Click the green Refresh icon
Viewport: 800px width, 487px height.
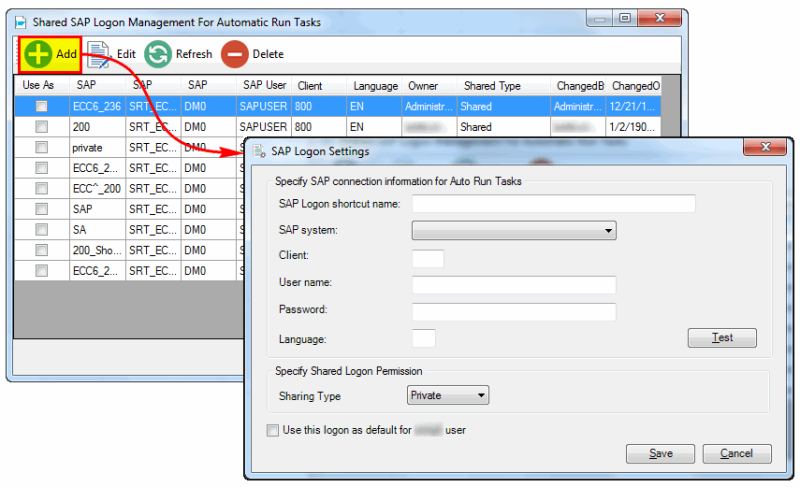pos(157,54)
